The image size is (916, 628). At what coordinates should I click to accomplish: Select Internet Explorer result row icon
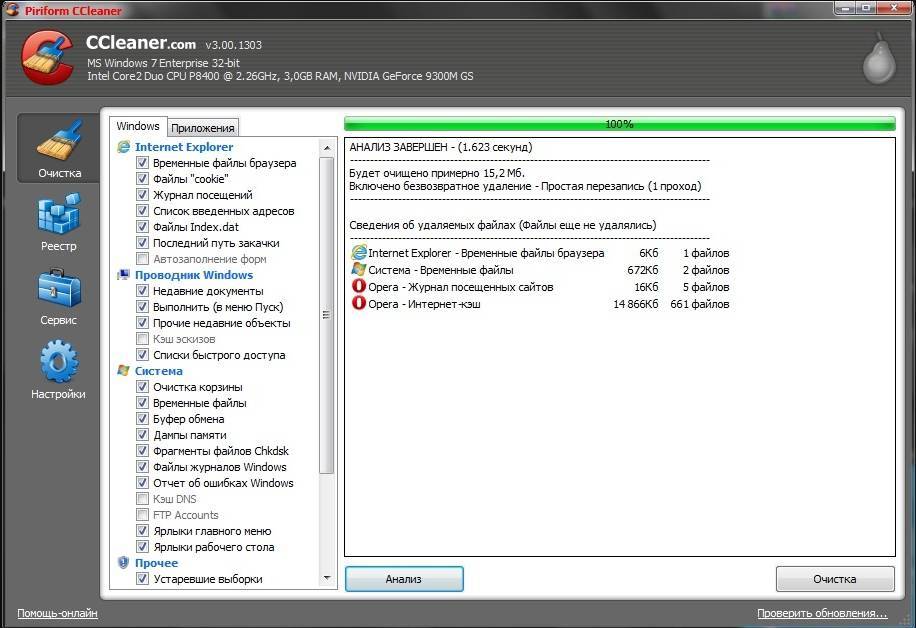[x=359, y=253]
